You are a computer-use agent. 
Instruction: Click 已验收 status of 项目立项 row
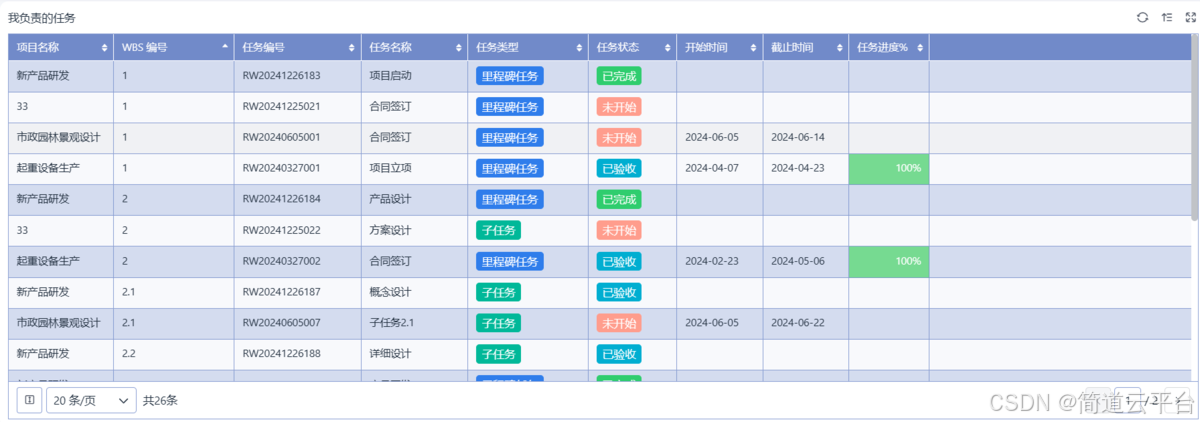[x=619, y=169]
